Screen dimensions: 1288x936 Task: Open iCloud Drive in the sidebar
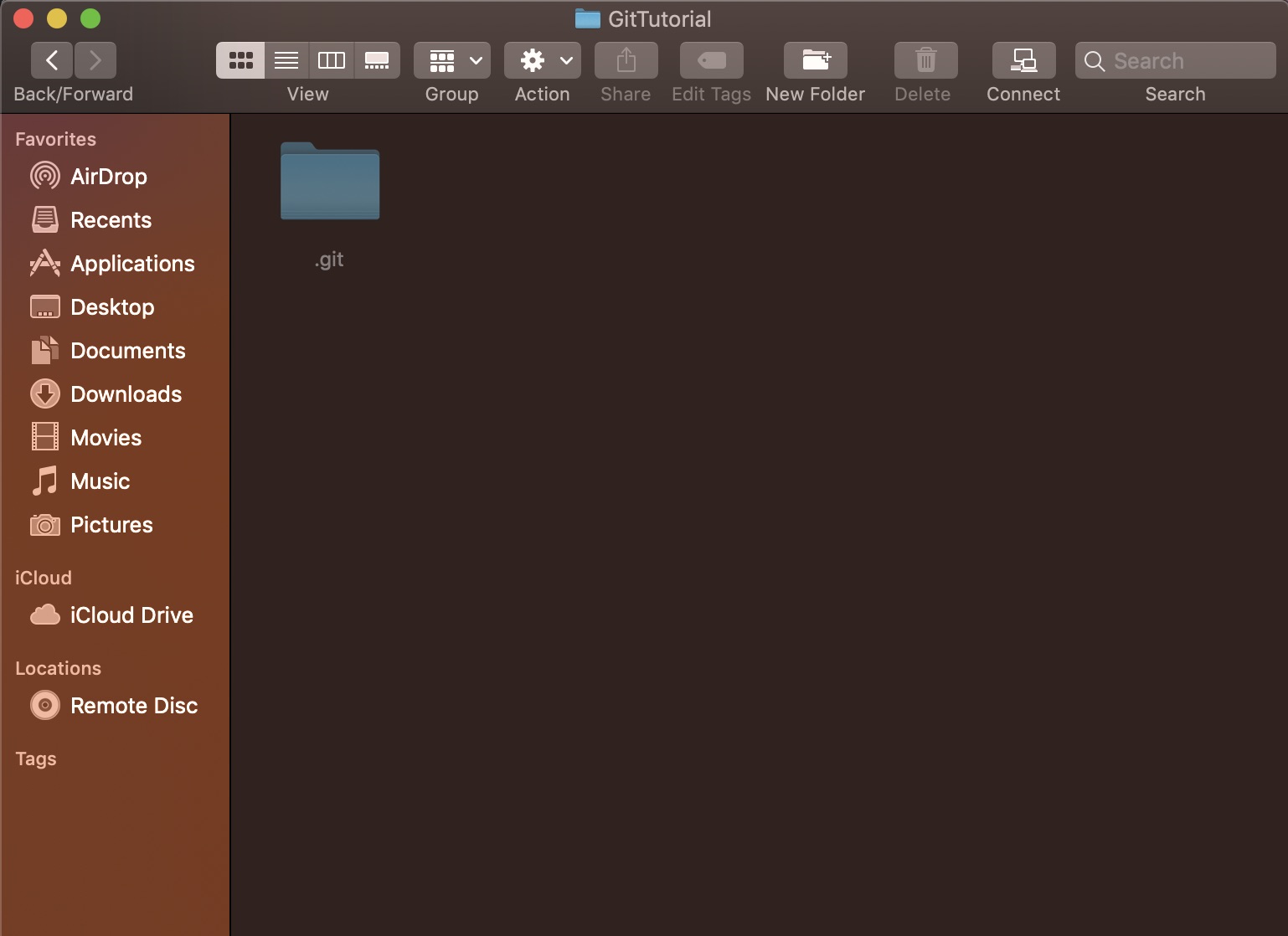116,615
